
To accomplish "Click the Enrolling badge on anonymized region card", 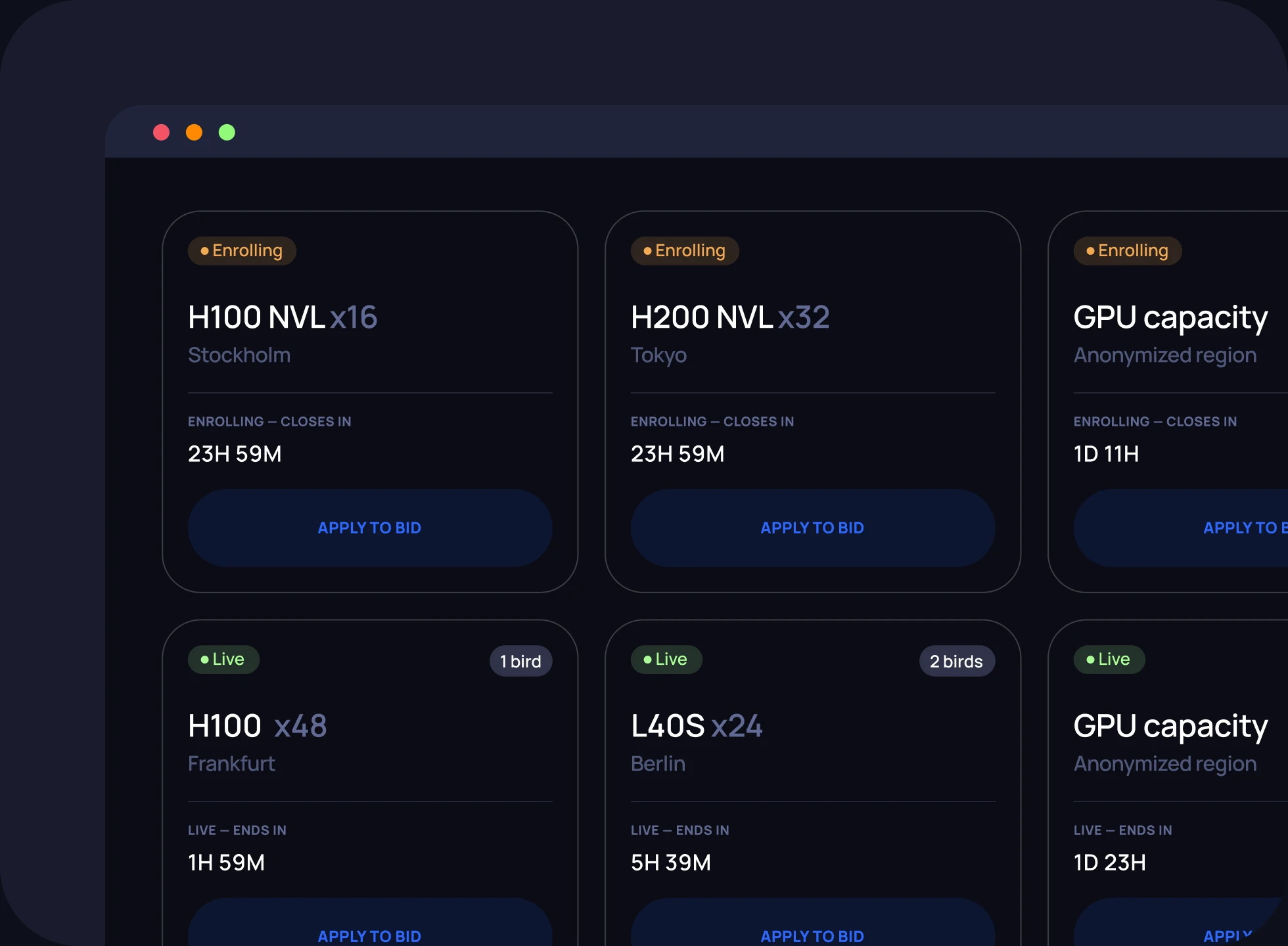I will pyautogui.click(x=1128, y=251).
